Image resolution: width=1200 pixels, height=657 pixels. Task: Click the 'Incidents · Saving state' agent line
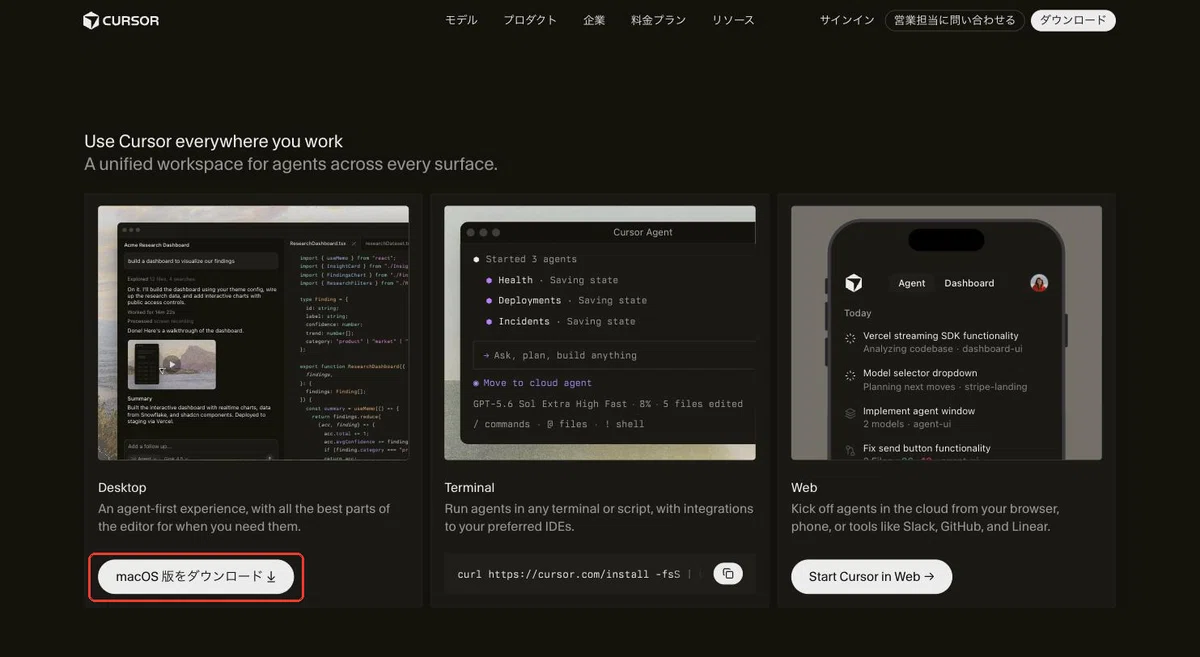tap(560, 321)
